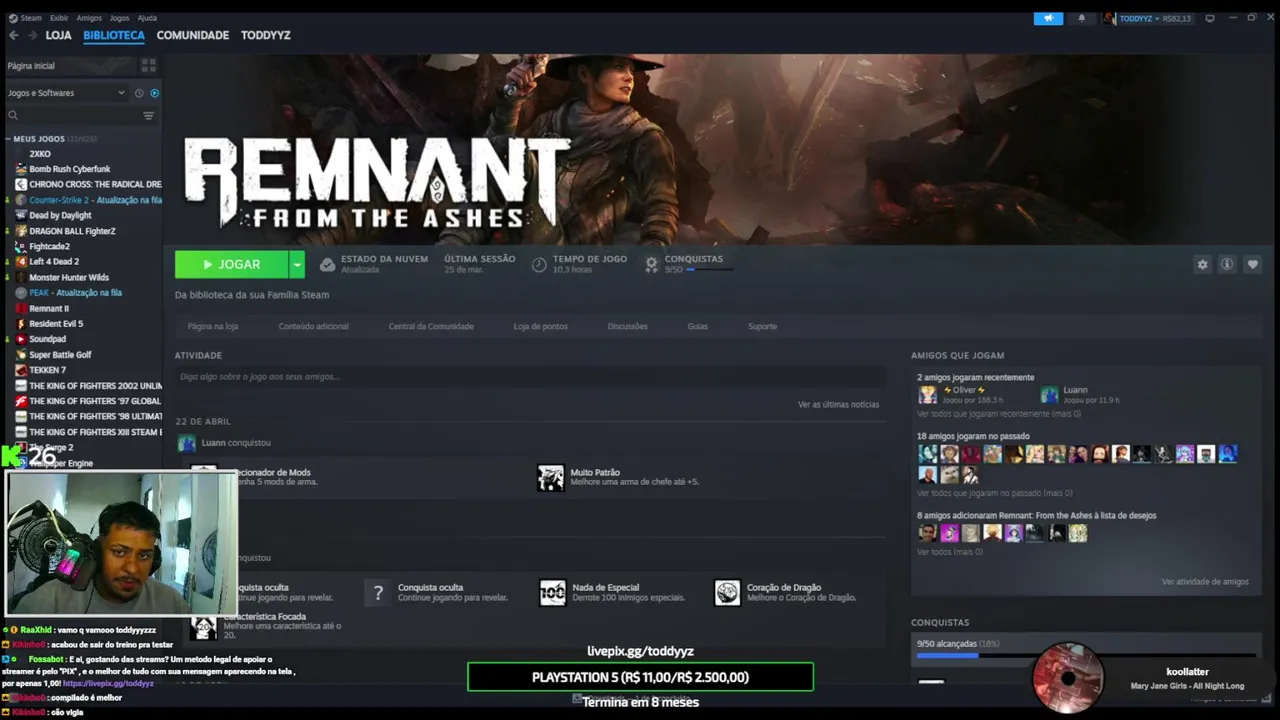Open Luann's friend avatar in friends panel

click(1049, 394)
